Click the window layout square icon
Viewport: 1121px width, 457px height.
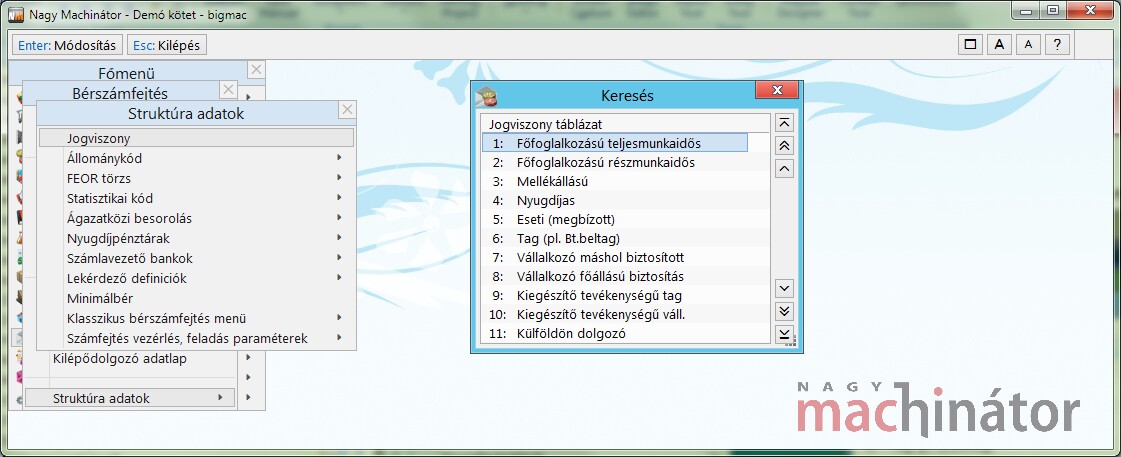pos(970,44)
